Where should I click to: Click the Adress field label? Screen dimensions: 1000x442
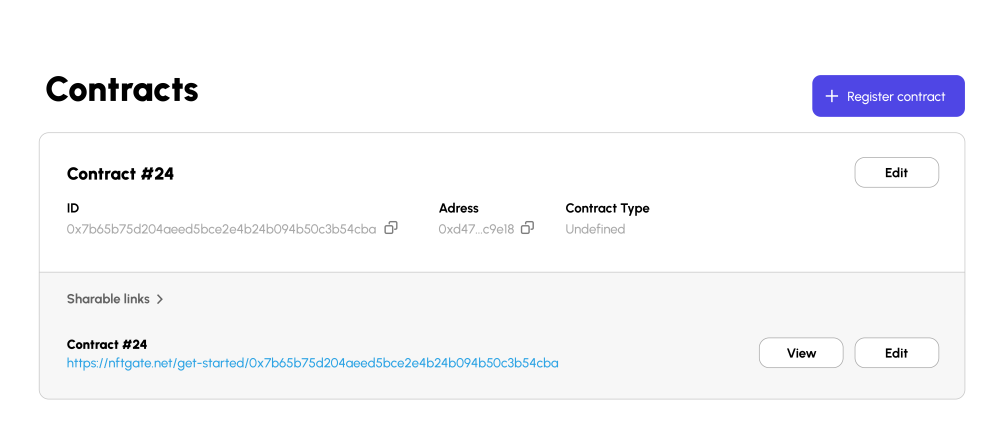(x=459, y=208)
